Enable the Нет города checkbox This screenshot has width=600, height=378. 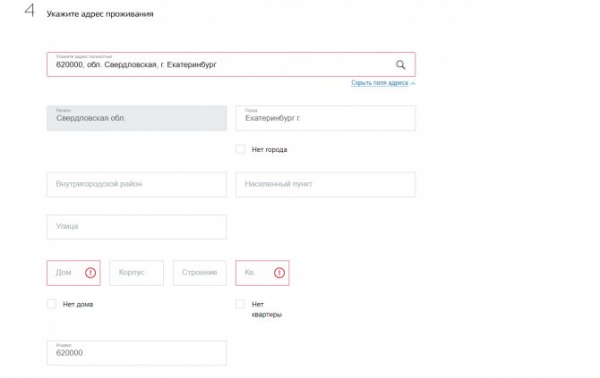pos(240,149)
